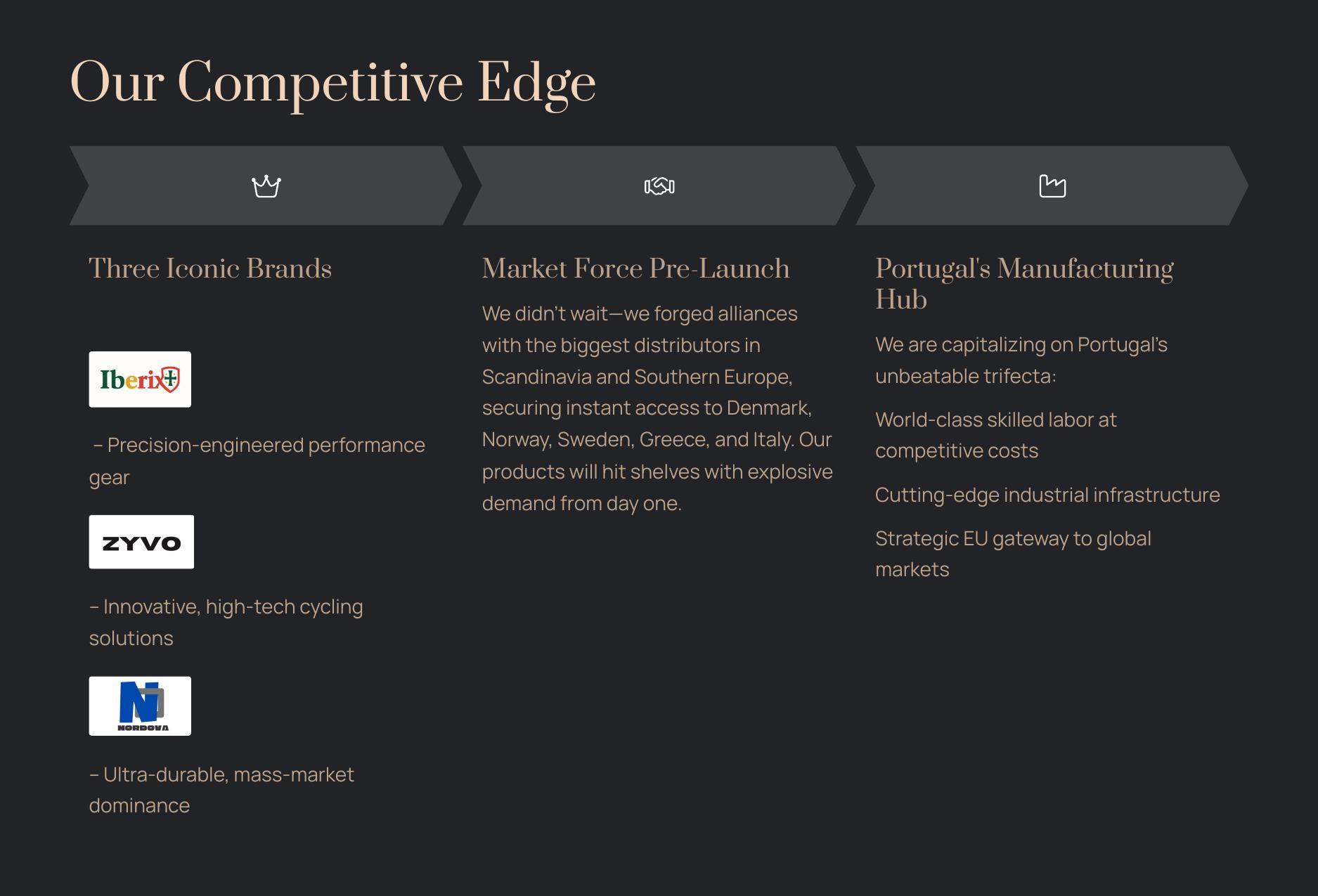Select the "Precision-engineered performance gear" text
The height and width of the screenshot is (896, 1318).
(x=257, y=461)
